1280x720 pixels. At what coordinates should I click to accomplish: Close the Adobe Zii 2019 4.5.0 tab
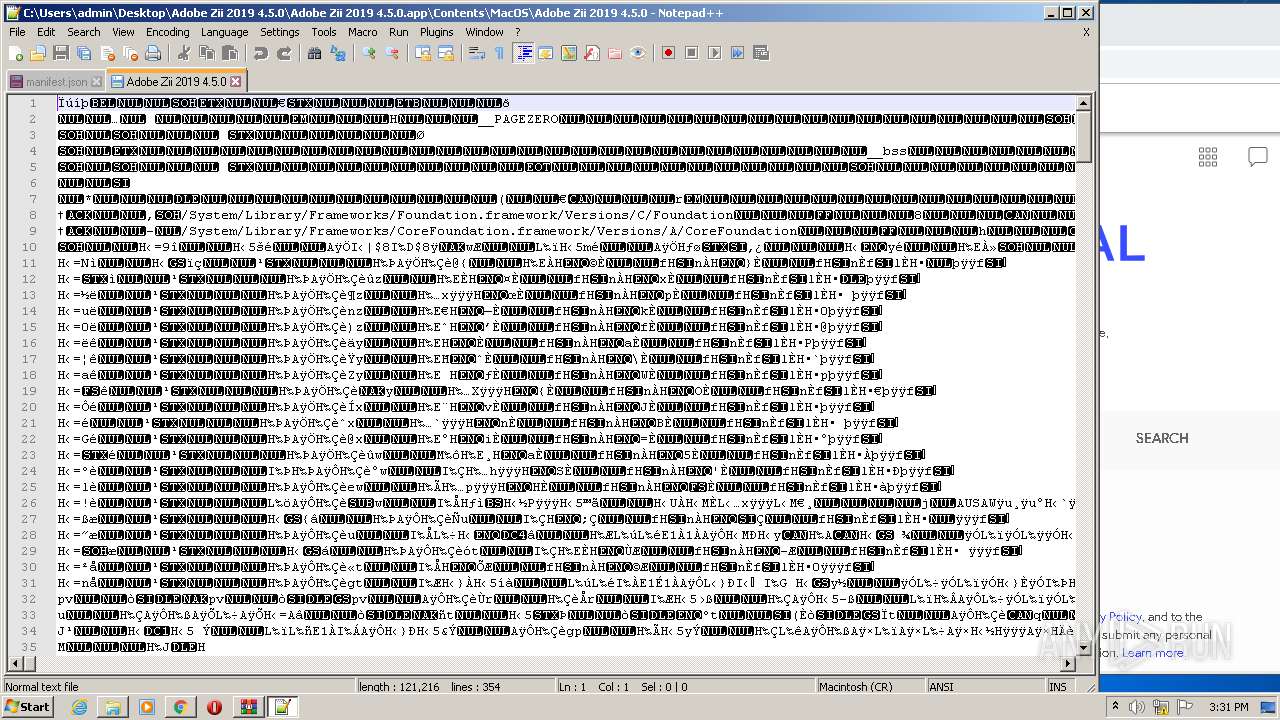[x=235, y=81]
